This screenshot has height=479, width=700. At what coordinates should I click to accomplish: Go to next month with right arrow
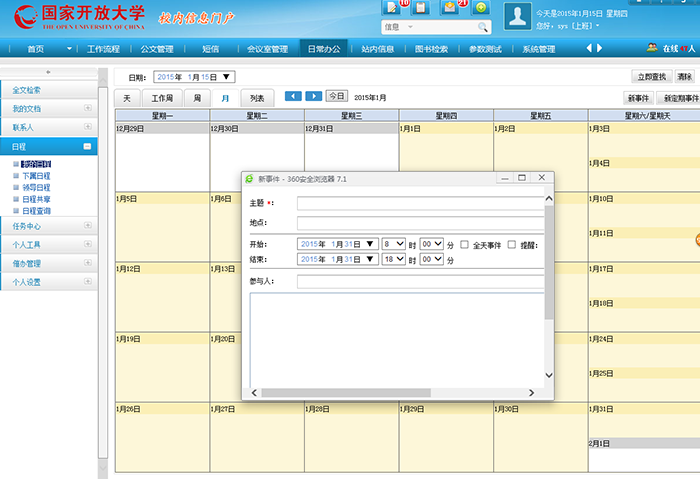click(313, 96)
